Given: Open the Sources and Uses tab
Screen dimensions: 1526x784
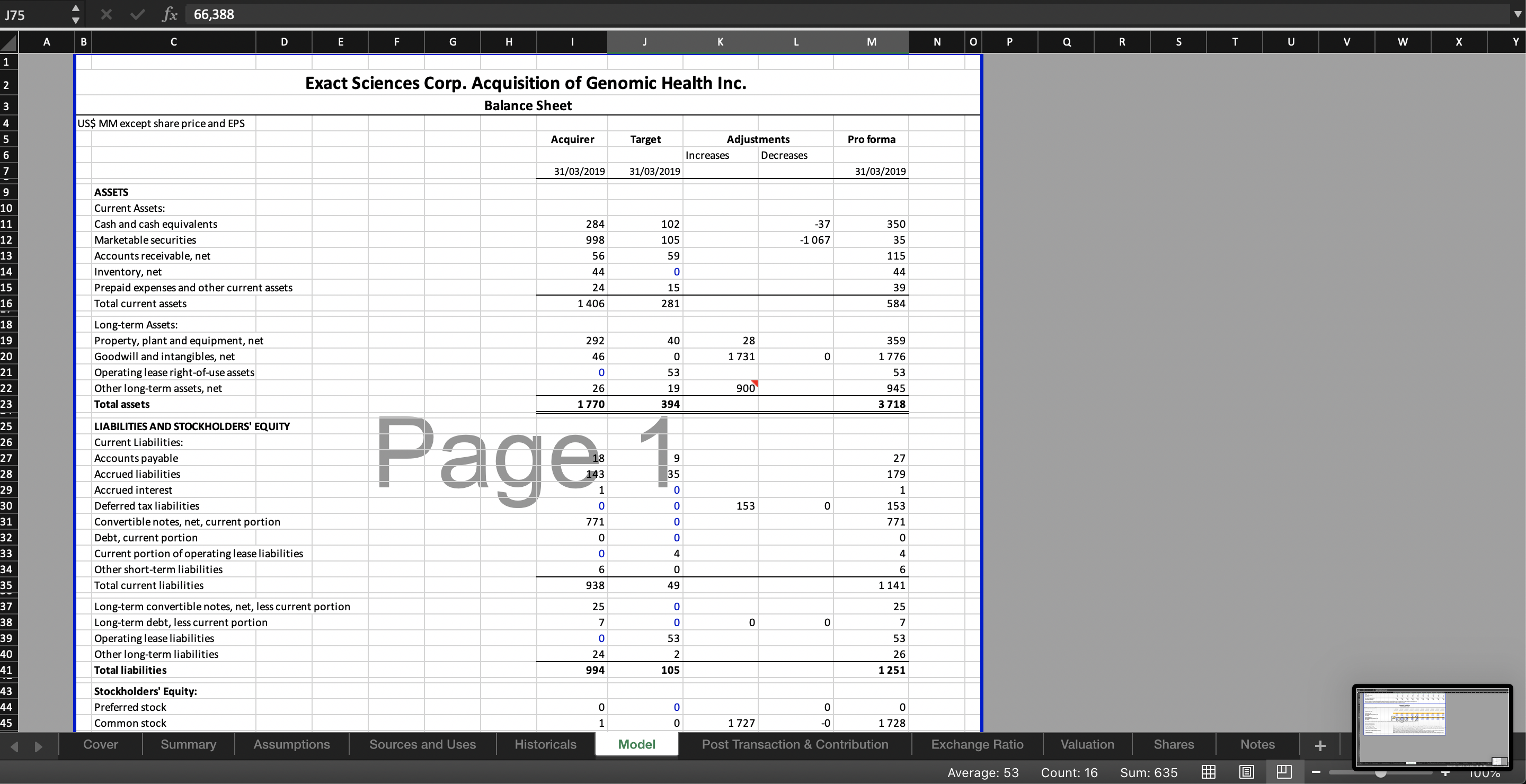Looking at the screenshot, I should pyautogui.click(x=422, y=744).
